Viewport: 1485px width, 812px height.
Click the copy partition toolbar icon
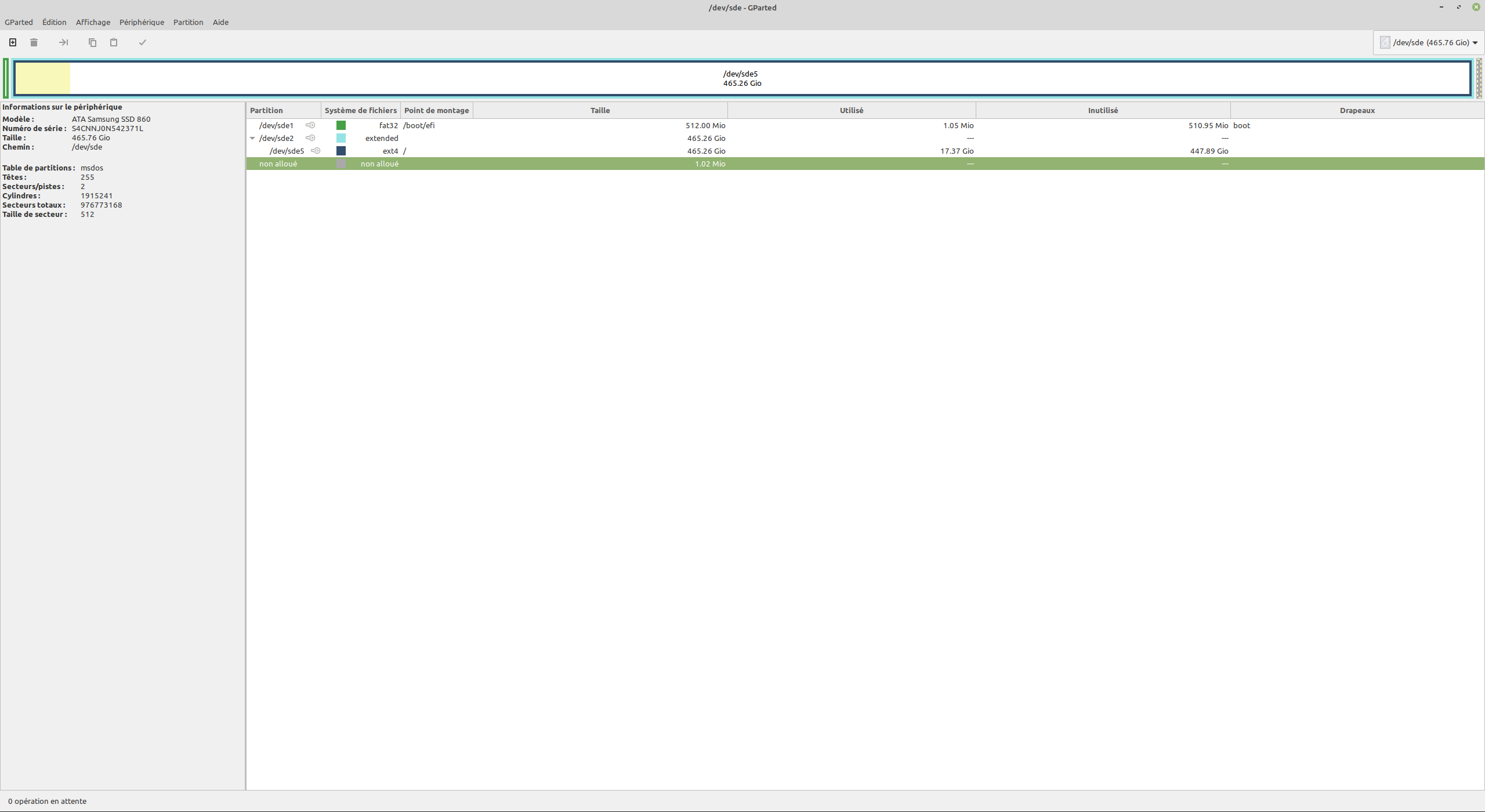point(92,42)
